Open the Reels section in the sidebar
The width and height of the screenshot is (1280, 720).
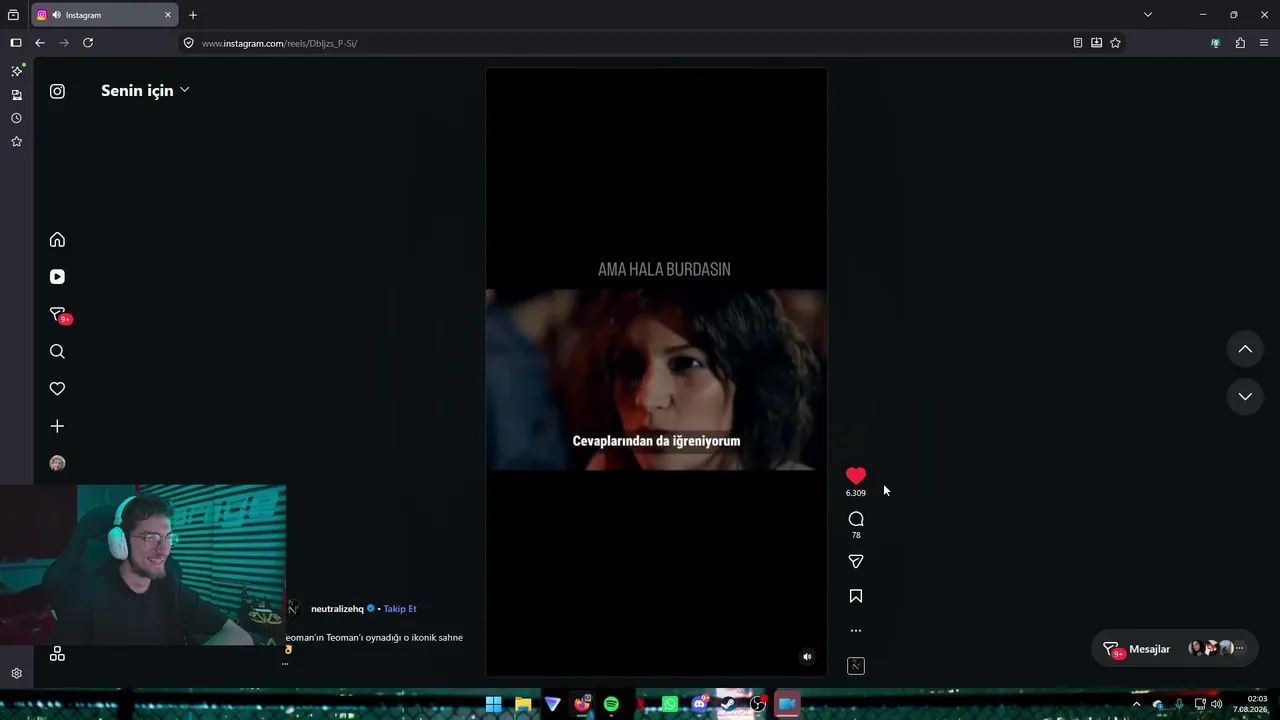point(57,277)
